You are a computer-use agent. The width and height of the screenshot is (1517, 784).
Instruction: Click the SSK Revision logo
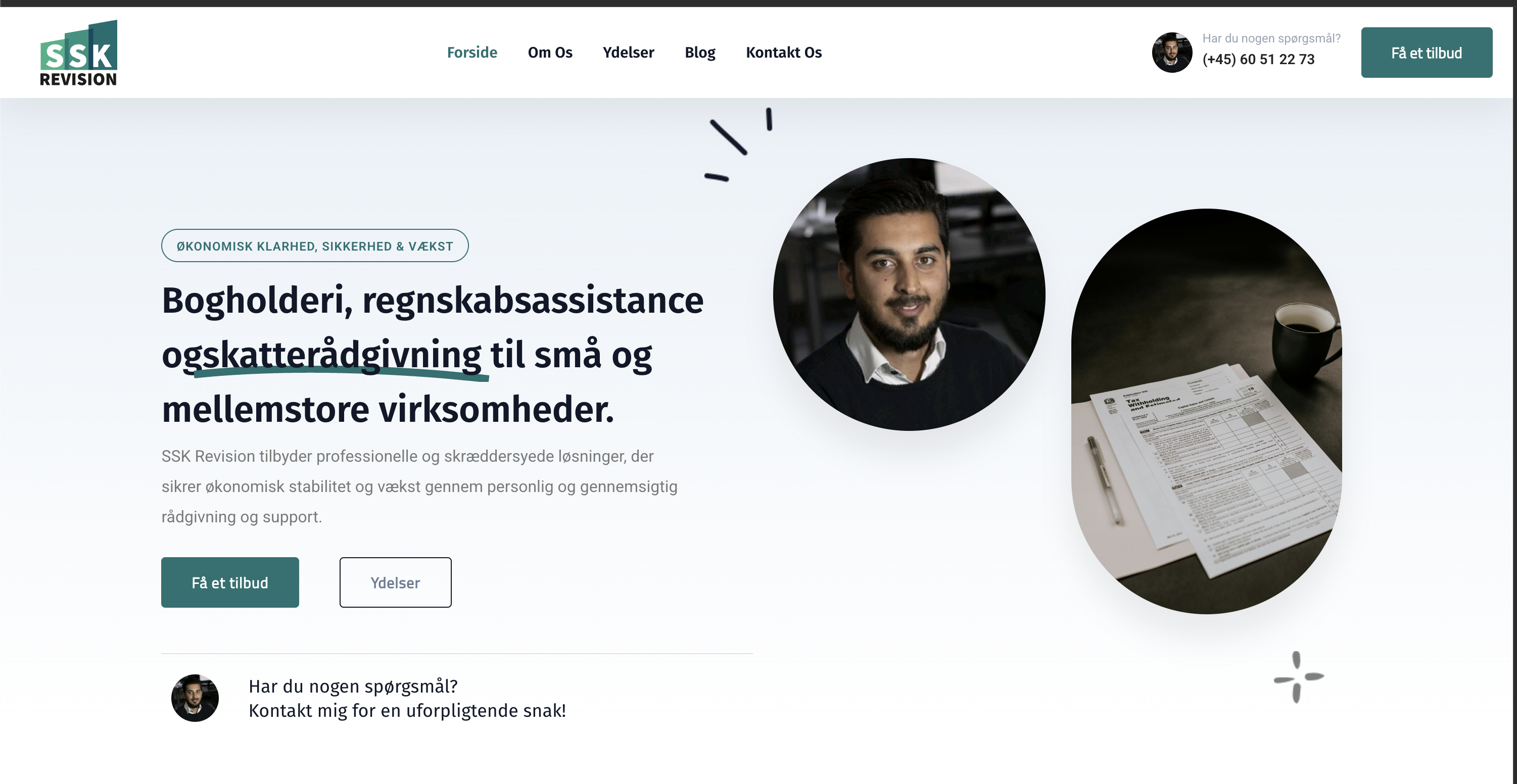coord(78,53)
